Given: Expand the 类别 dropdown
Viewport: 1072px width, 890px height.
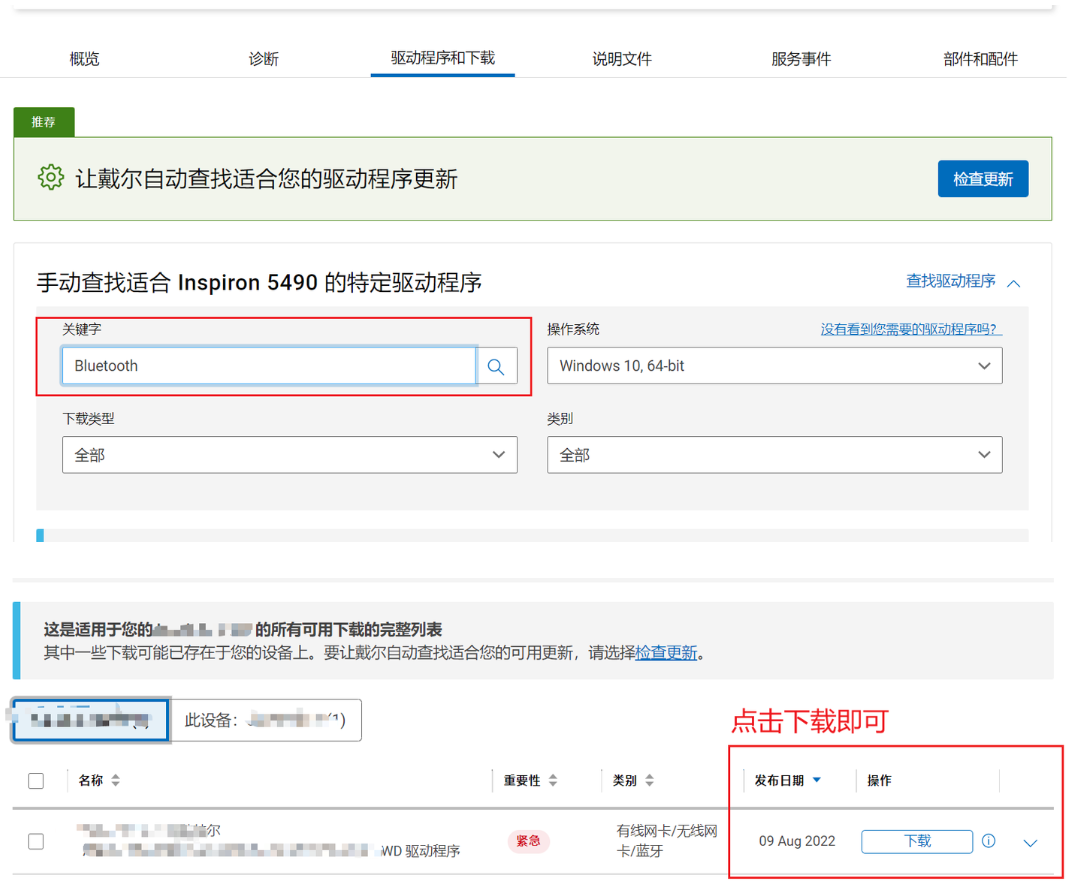Looking at the screenshot, I should click(775, 455).
